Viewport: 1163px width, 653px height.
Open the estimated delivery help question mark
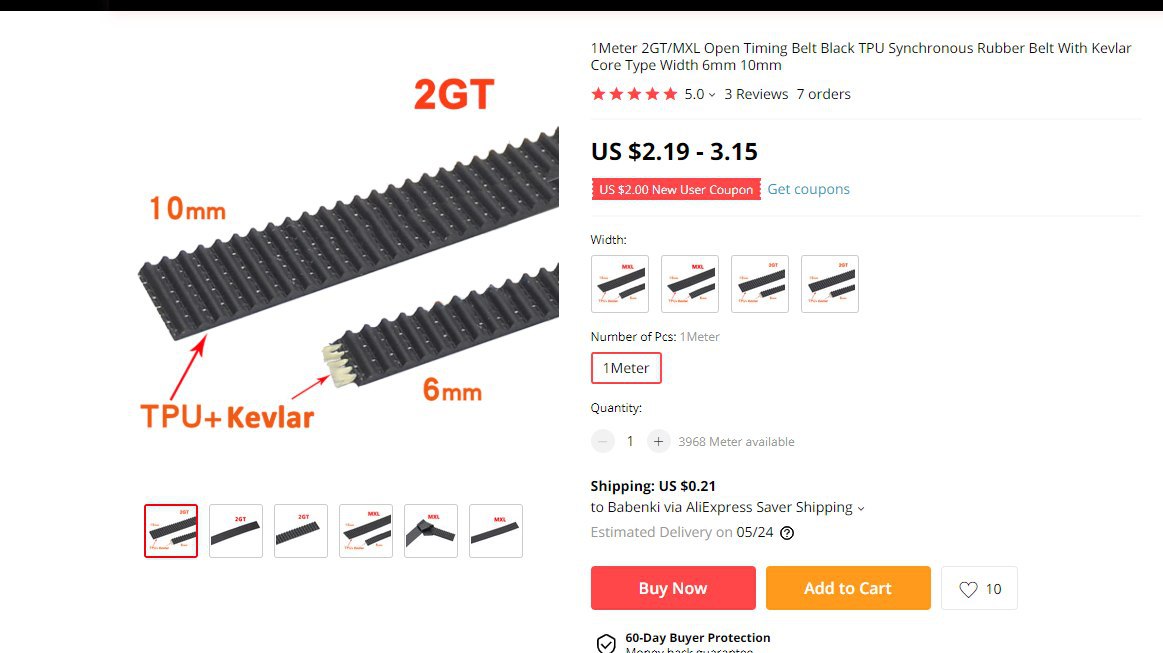[787, 533]
